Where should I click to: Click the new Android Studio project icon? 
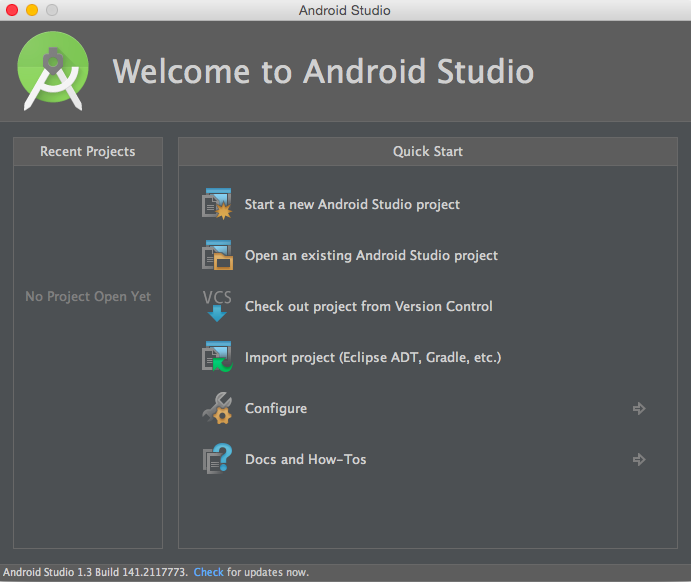coord(217,204)
